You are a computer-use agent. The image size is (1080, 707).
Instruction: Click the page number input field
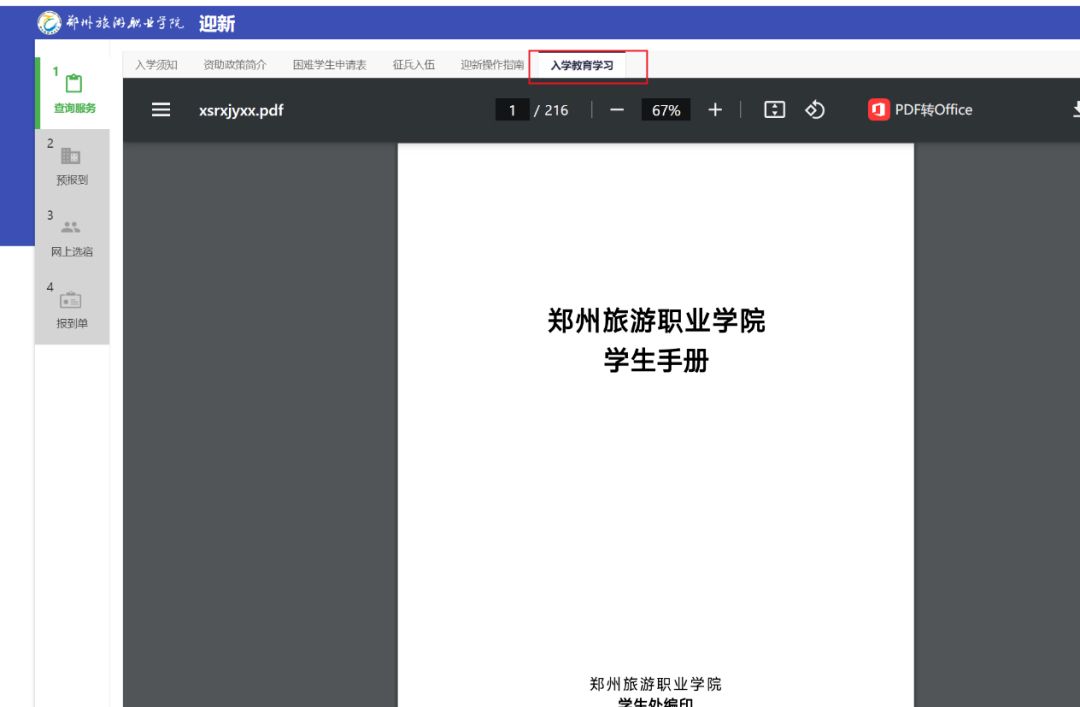pos(512,110)
